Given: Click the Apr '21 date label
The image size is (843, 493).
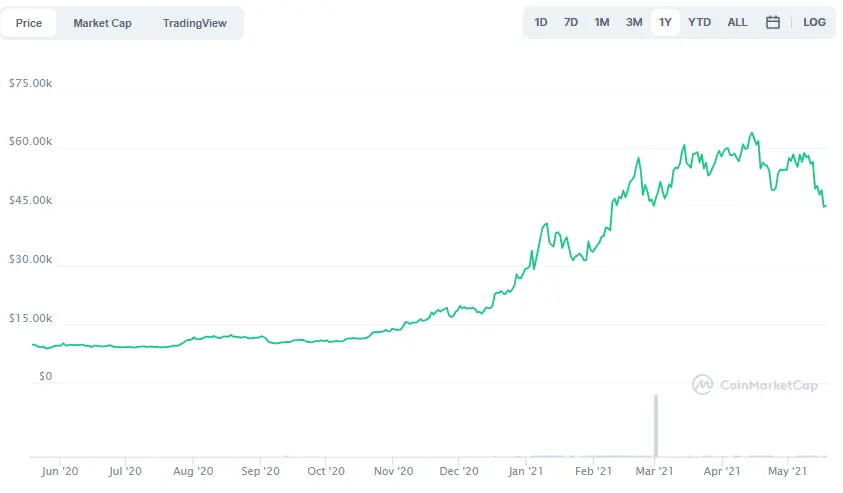Looking at the screenshot, I should point(721,471).
